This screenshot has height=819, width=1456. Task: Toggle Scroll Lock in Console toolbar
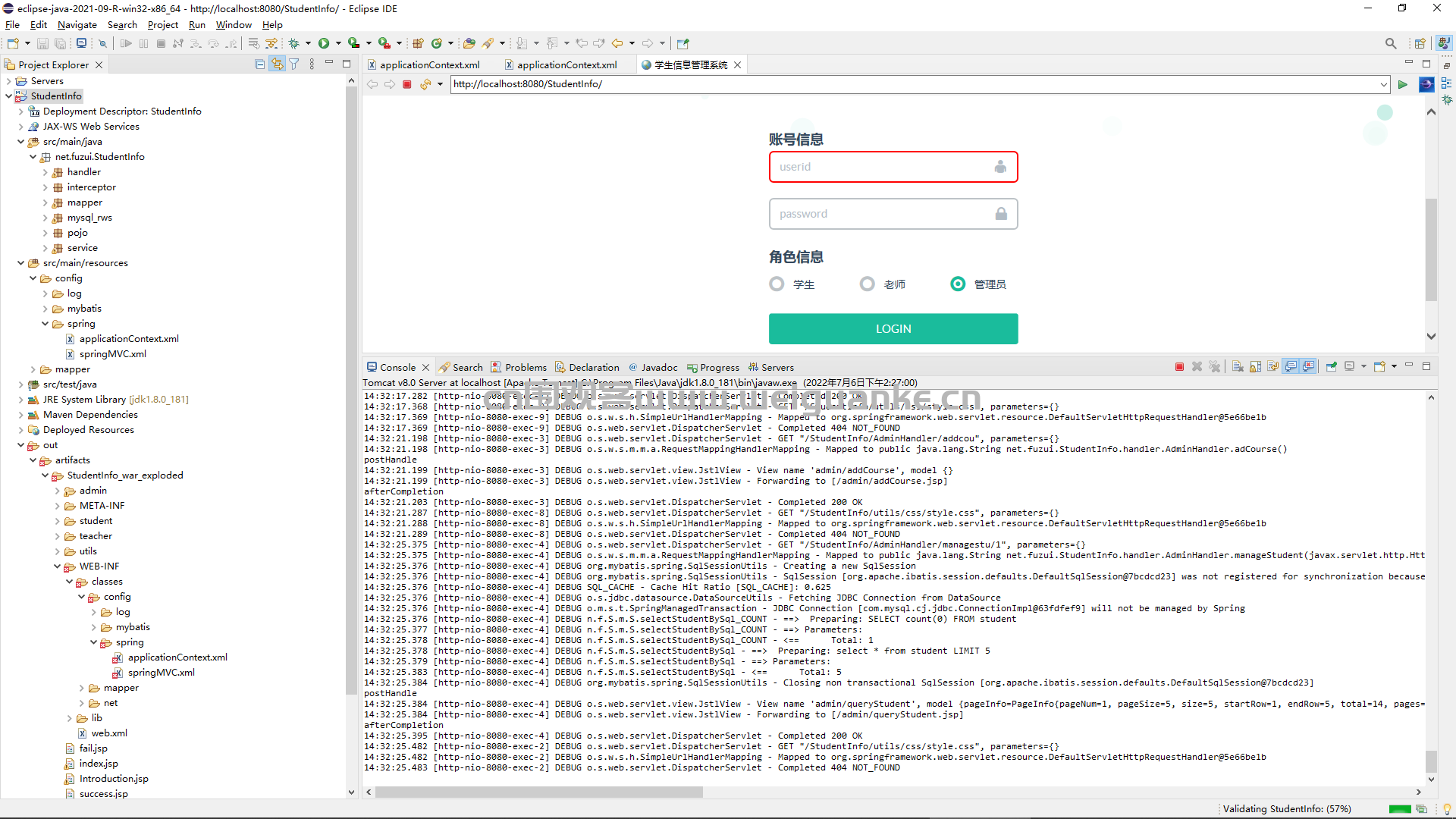pyautogui.click(x=1255, y=367)
